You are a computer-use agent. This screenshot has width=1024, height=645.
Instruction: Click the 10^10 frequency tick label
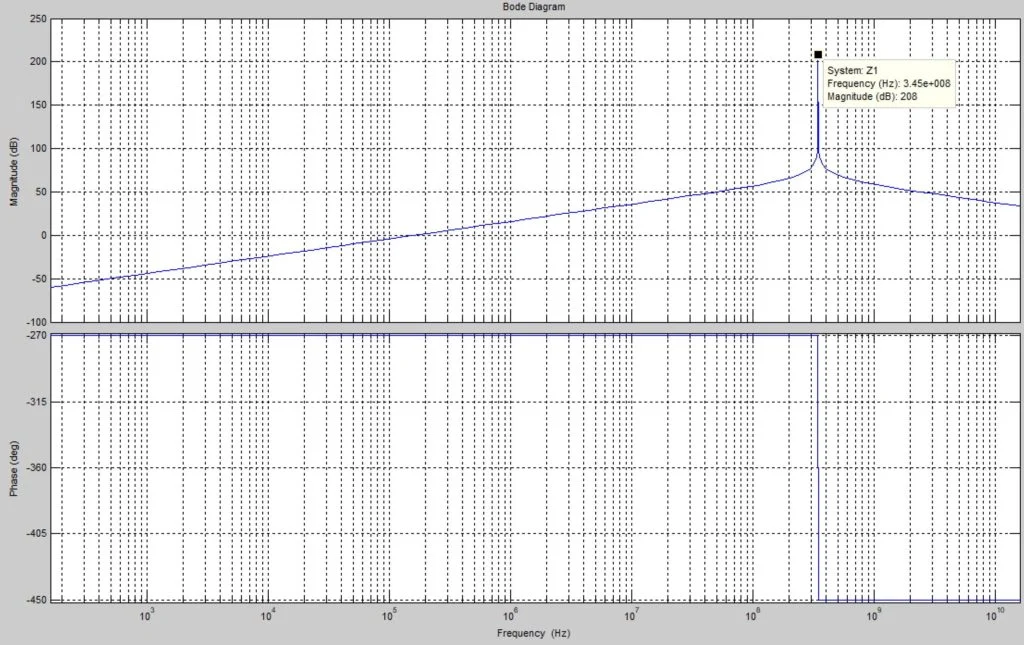pos(994,613)
